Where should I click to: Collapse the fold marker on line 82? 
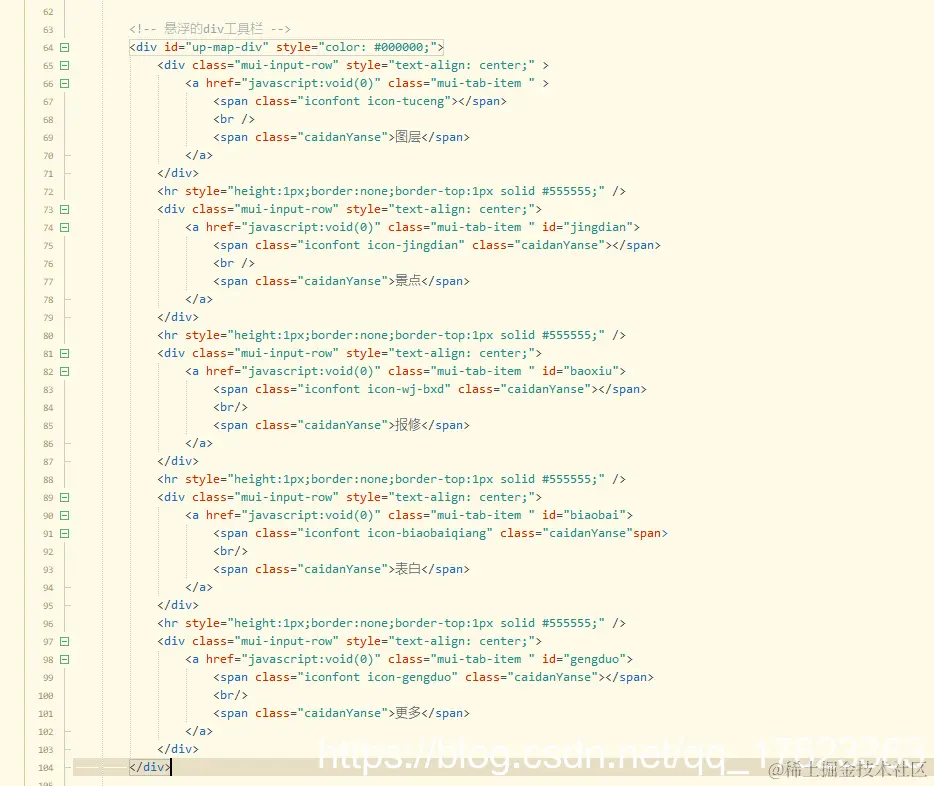tap(65, 372)
